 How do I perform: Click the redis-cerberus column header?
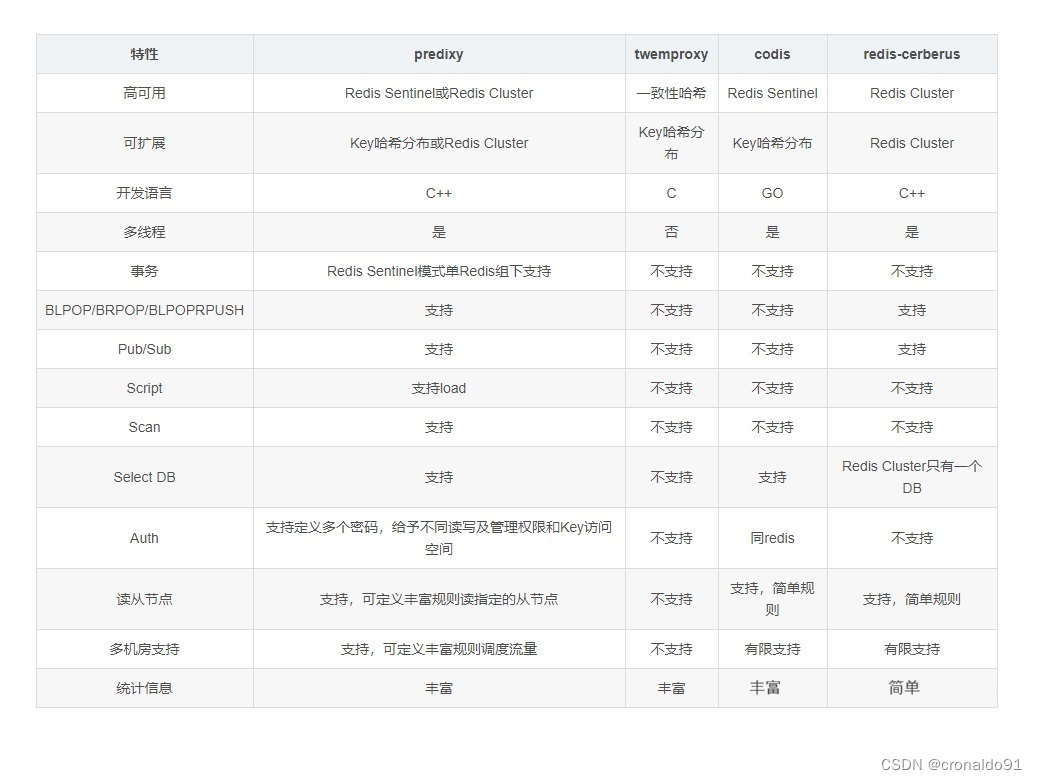coord(911,54)
